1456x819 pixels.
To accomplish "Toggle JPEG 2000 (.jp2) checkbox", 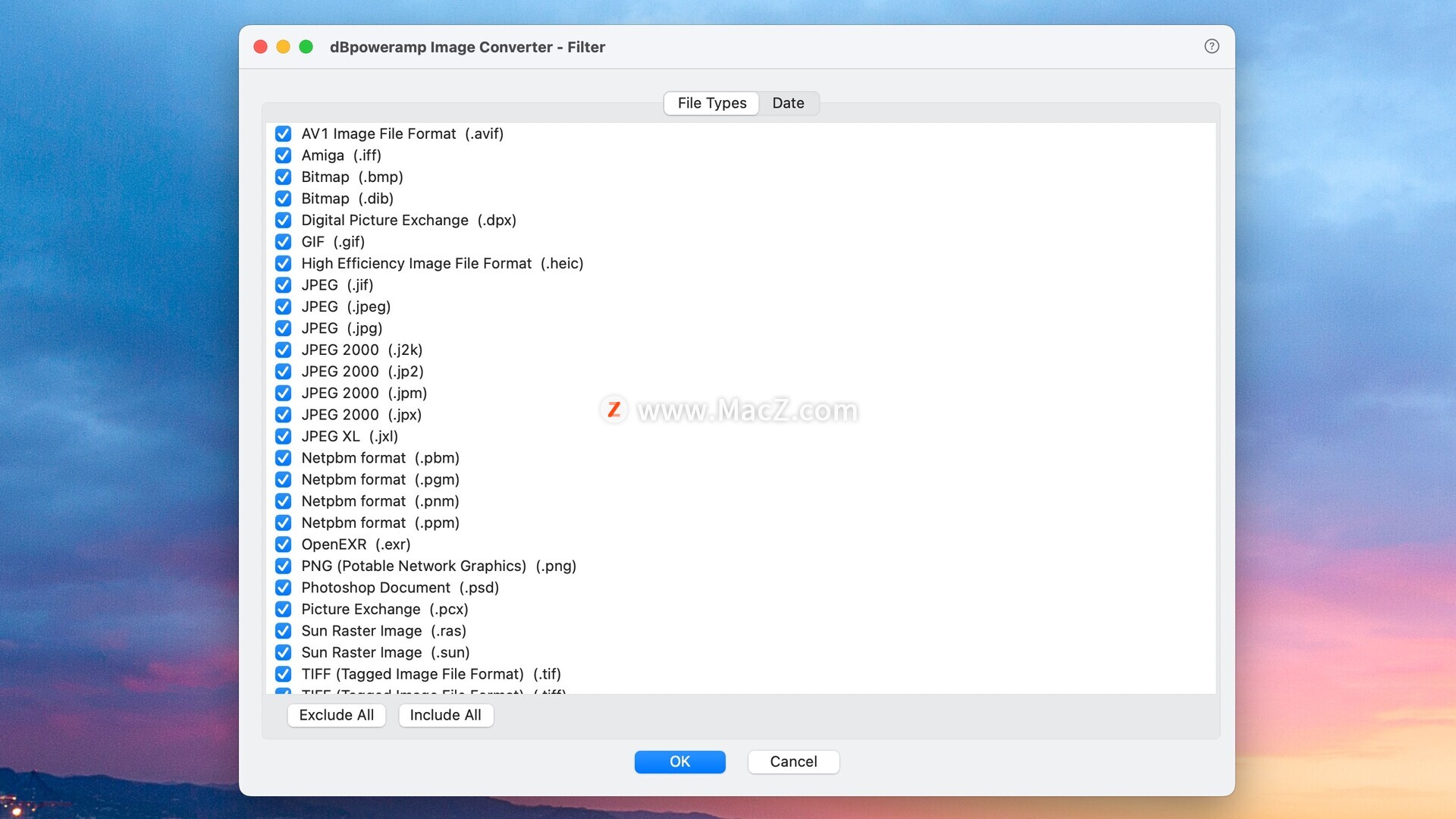I will click(283, 372).
